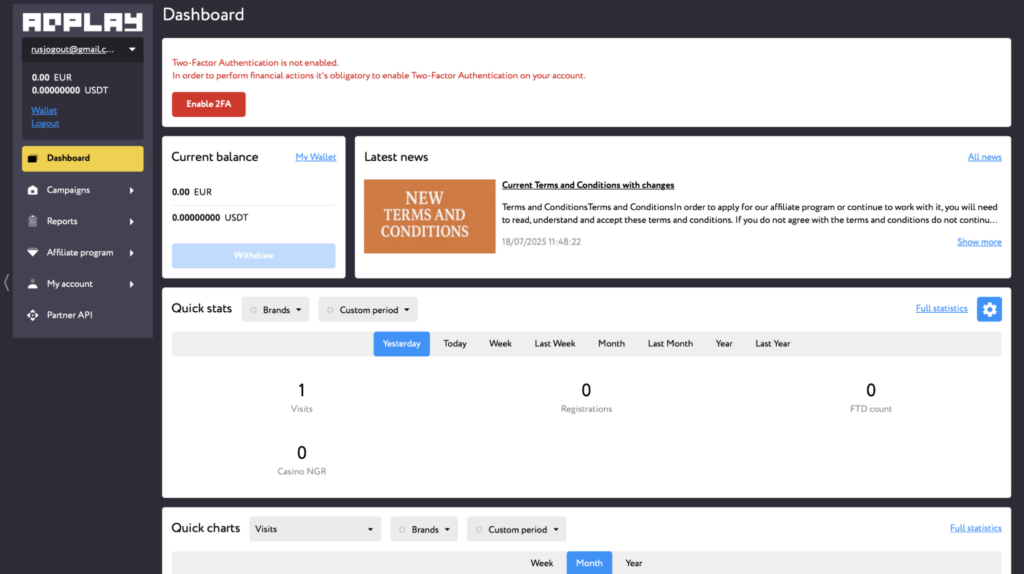Select the Week tab in Quick charts
Viewport: 1024px width, 574px height.
(x=542, y=563)
